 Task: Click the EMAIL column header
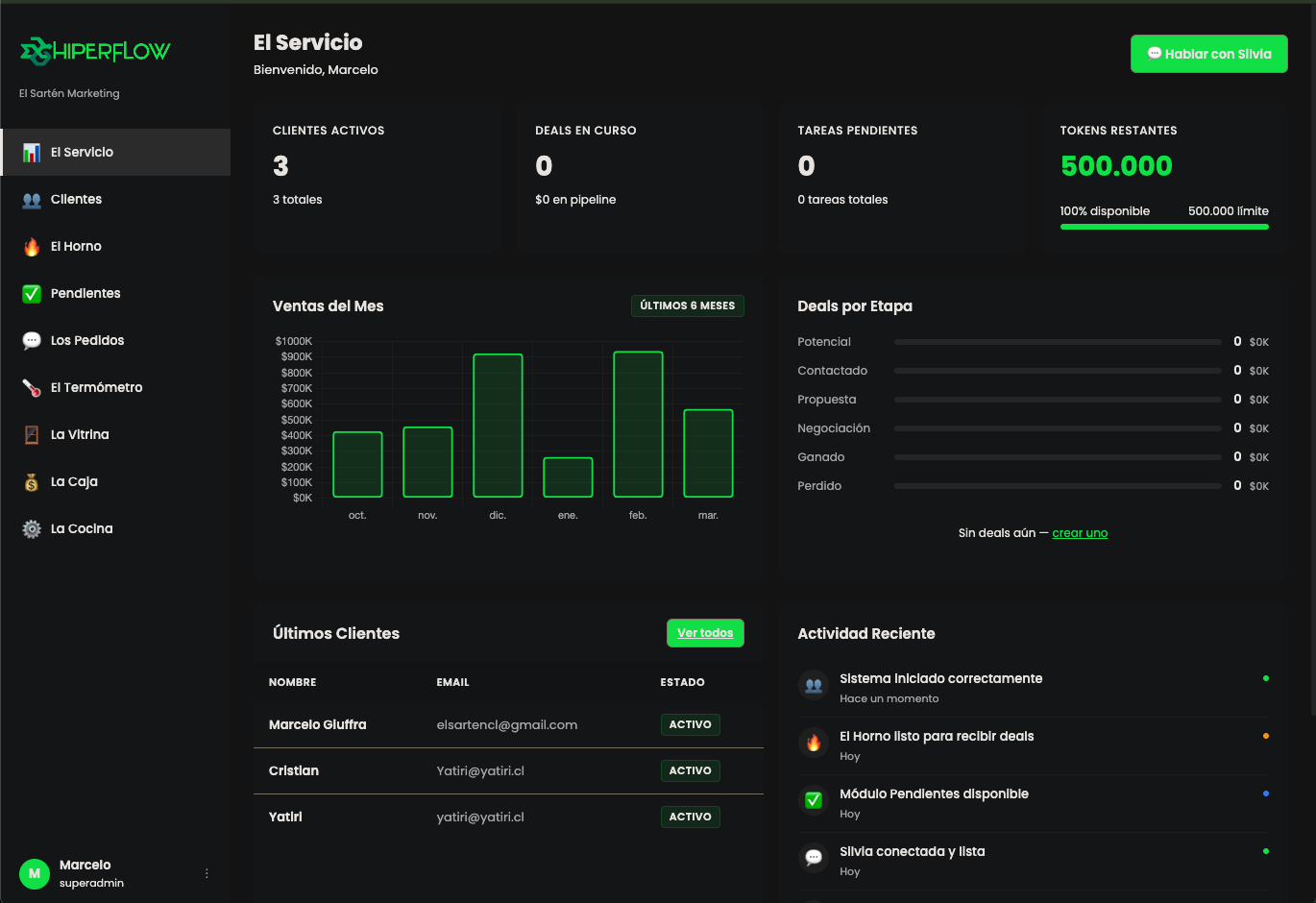point(453,683)
